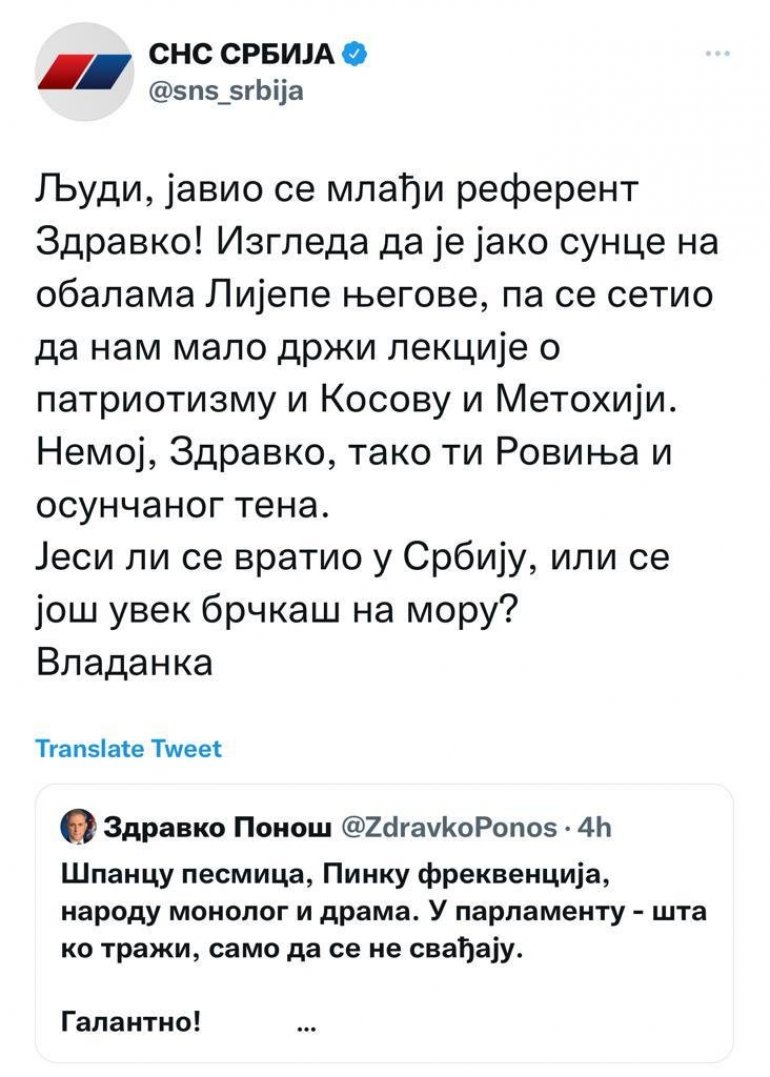The width and height of the screenshot is (770, 1077).
Task: Expand the truncated quoted tweet ellipsis
Action: pos(308,1025)
